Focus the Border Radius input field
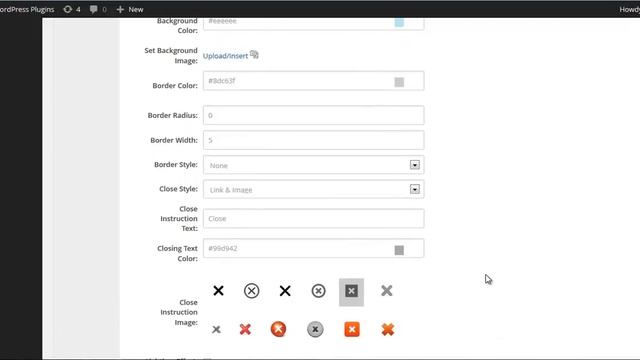 point(313,115)
